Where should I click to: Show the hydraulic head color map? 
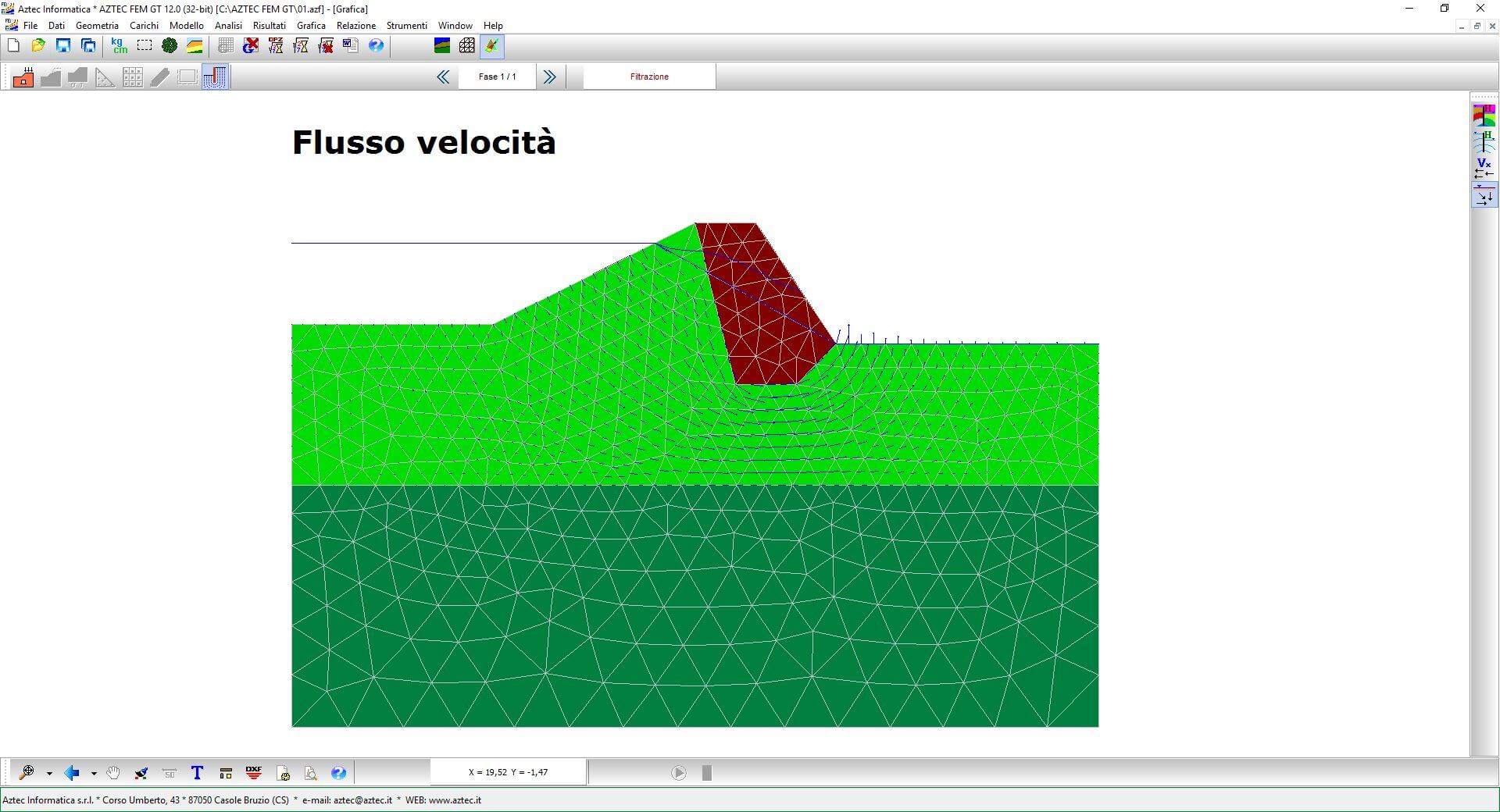click(1484, 116)
